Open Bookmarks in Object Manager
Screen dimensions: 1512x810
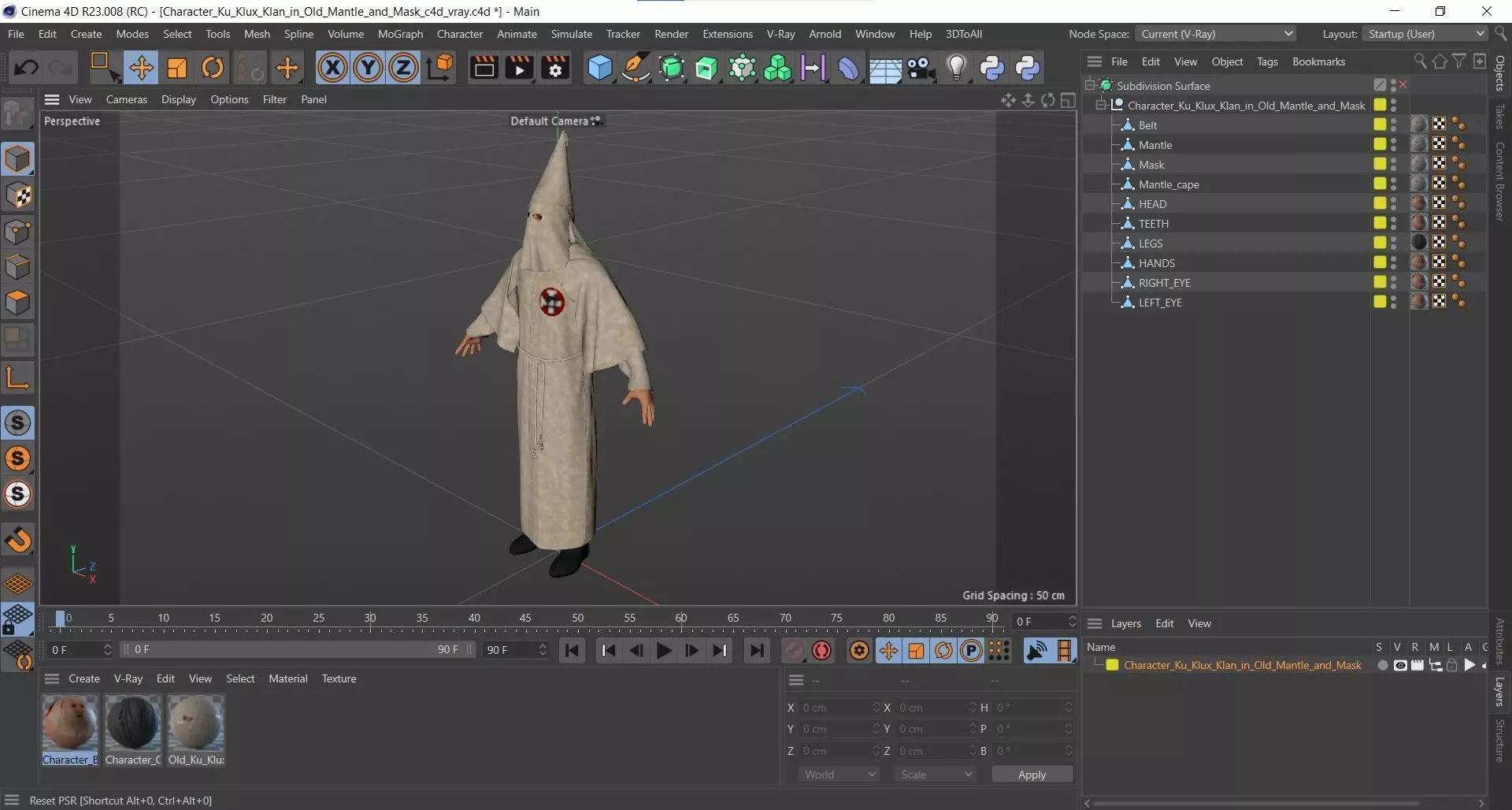pyautogui.click(x=1318, y=61)
